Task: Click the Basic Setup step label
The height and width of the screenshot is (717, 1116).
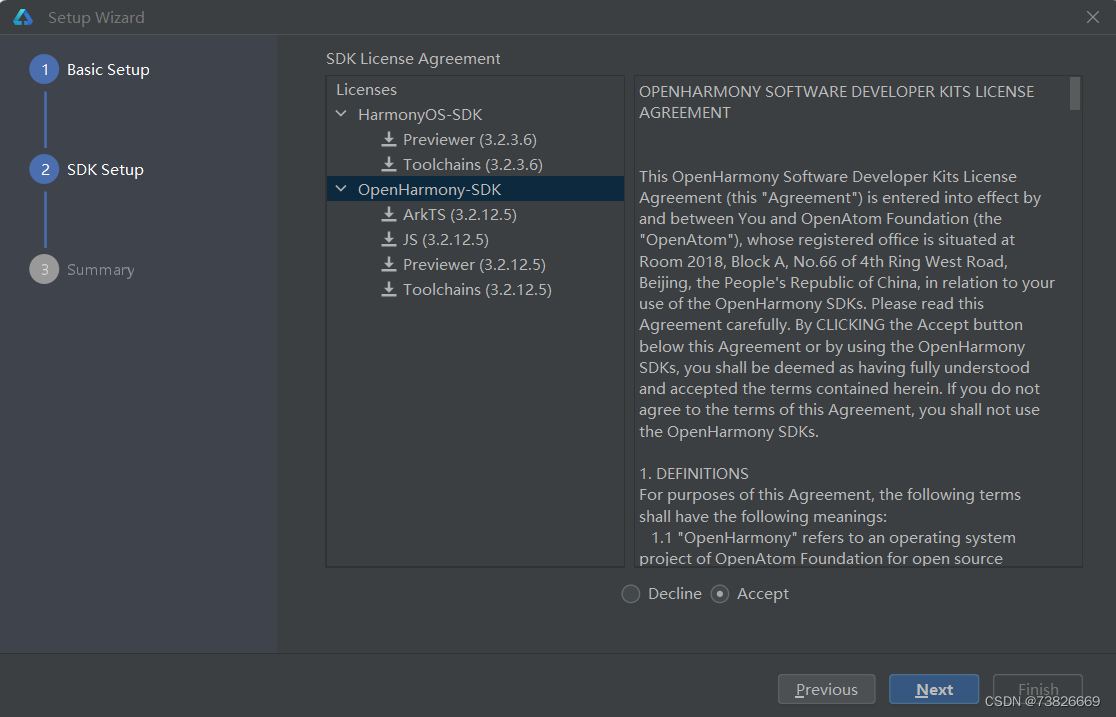Action: pyautogui.click(x=108, y=70)
